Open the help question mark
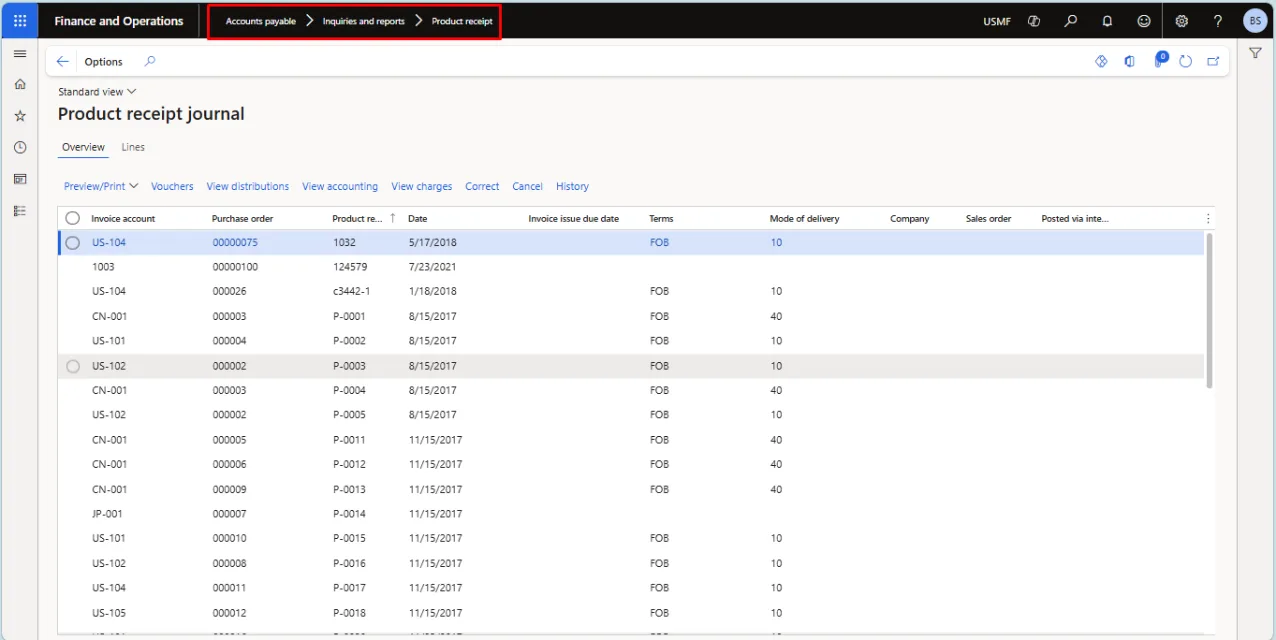Viewport: 1276px width, 640px height. [x=1218, y=21]
